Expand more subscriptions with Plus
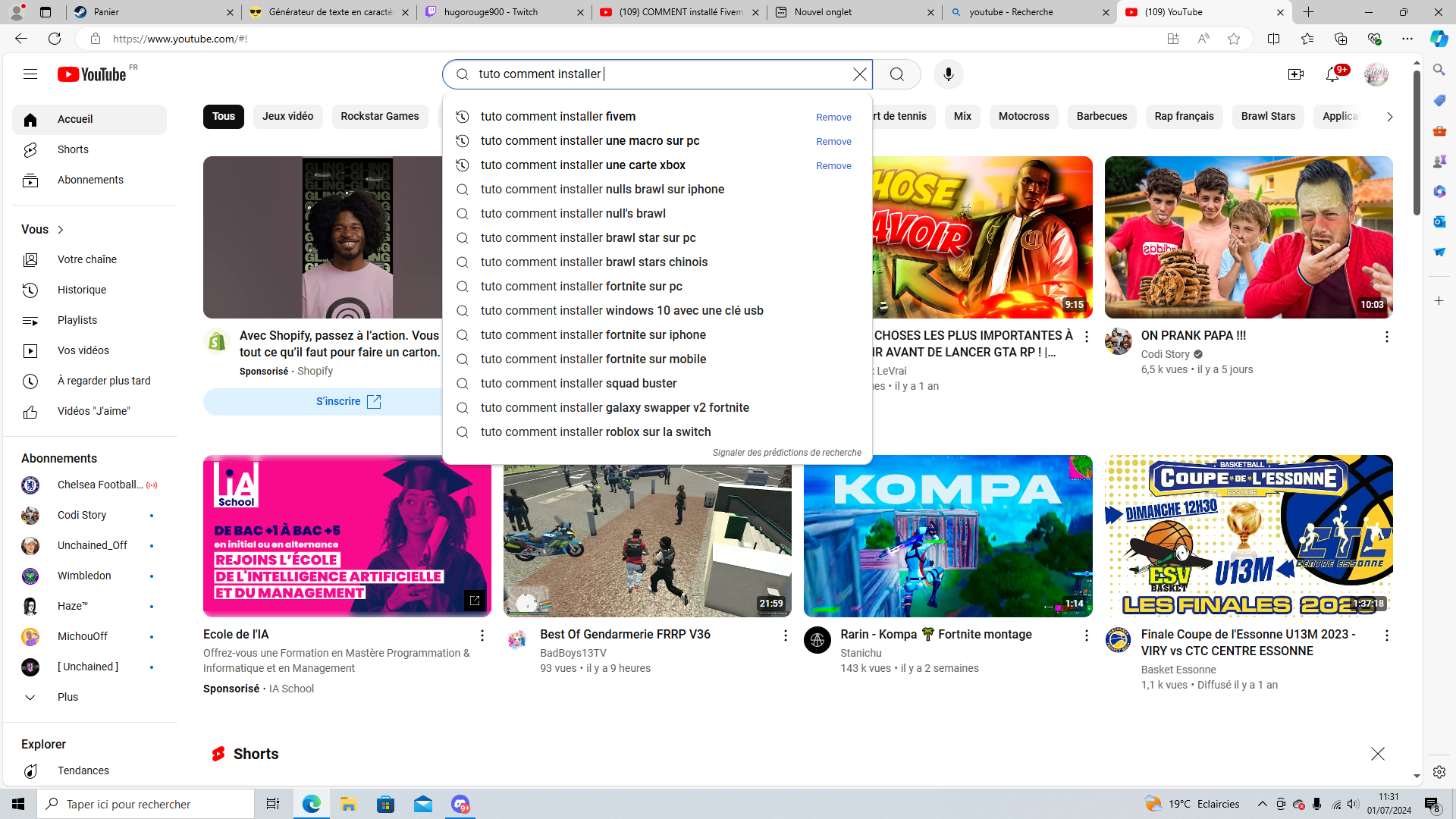Screen dimensions: 1456x819 tap(89, 698)
